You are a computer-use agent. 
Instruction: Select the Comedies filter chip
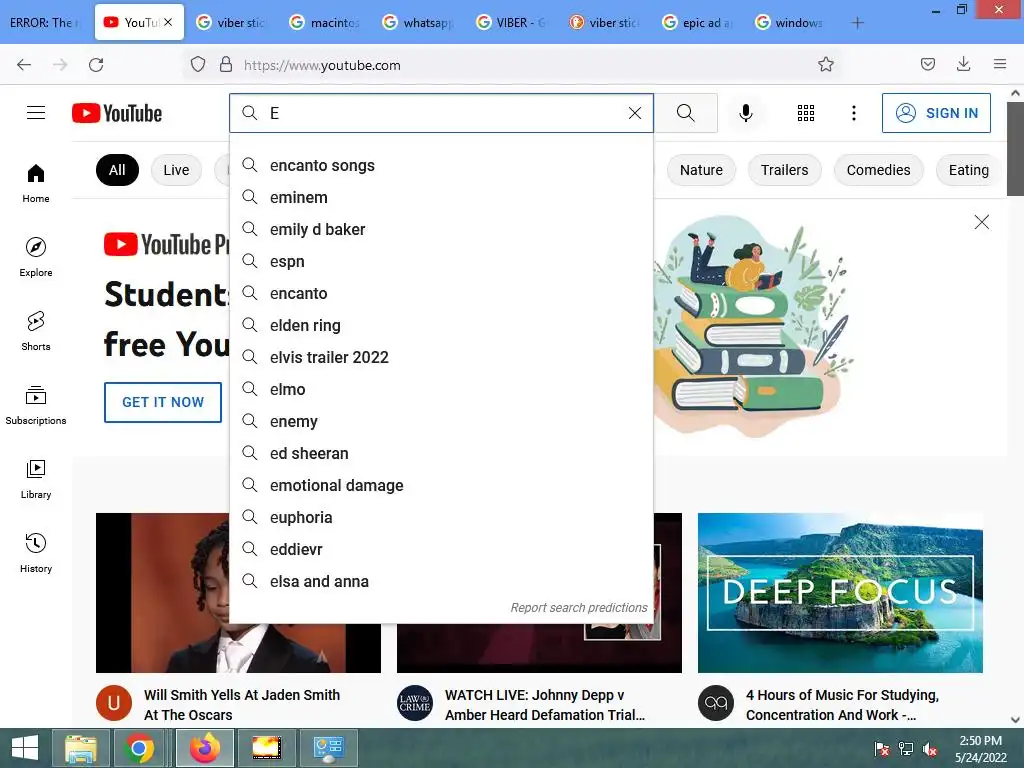[878, 170]
